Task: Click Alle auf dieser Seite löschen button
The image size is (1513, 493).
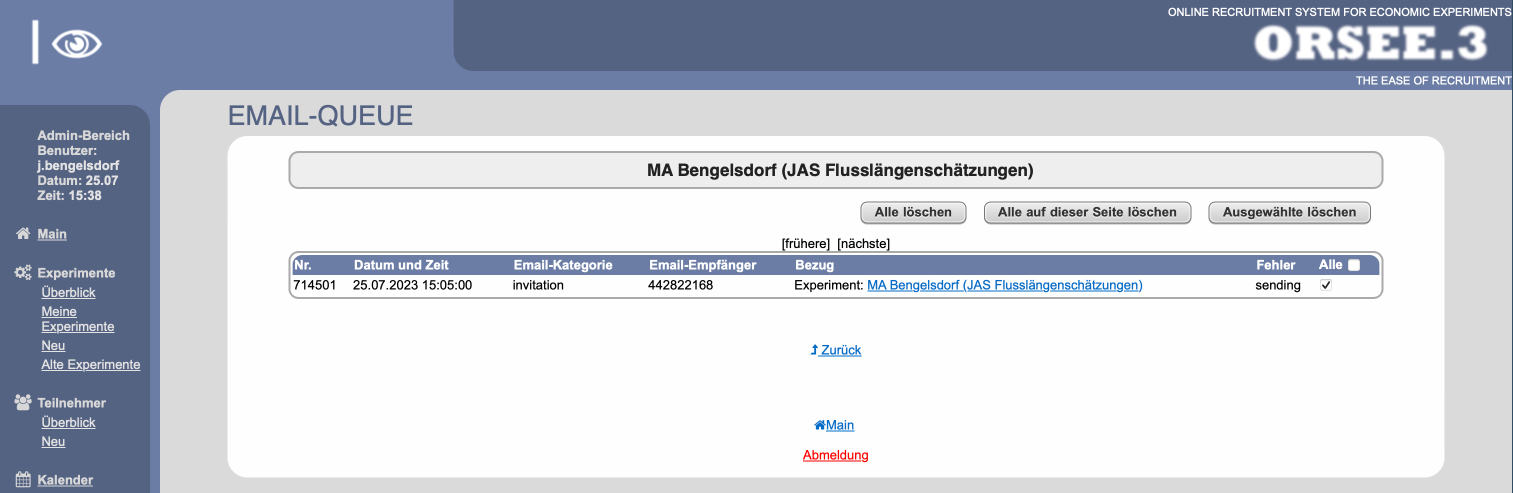Action: point(1088,212)
